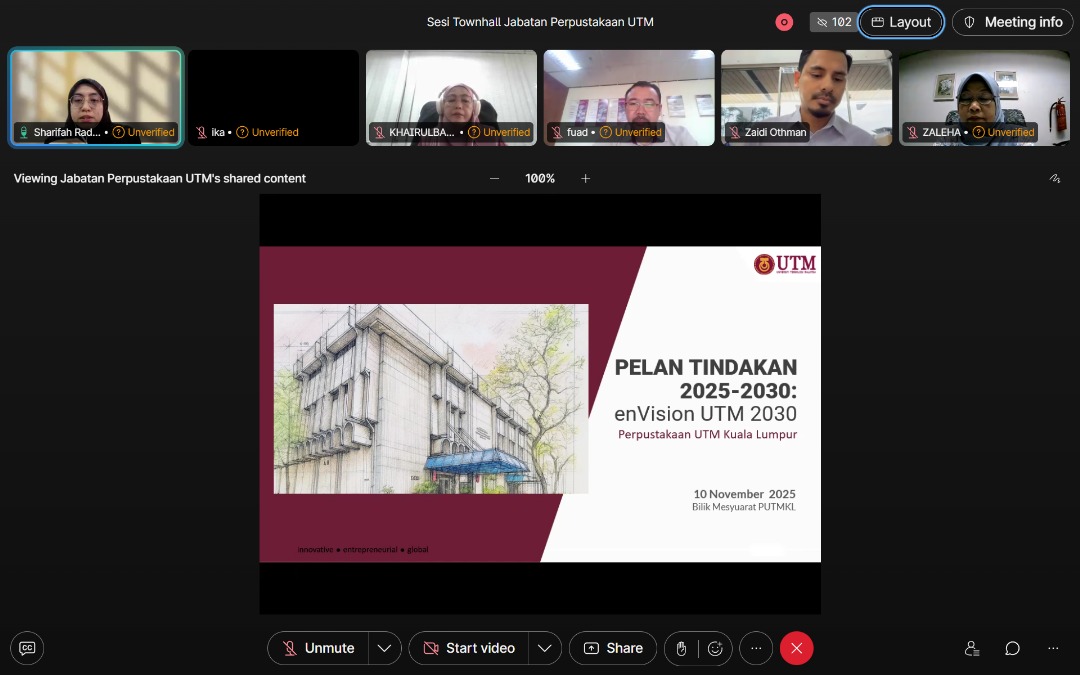Click the recording indicator icon
Image resolution: width=1080 pixels, height=675 pixels.
[784, 22]
